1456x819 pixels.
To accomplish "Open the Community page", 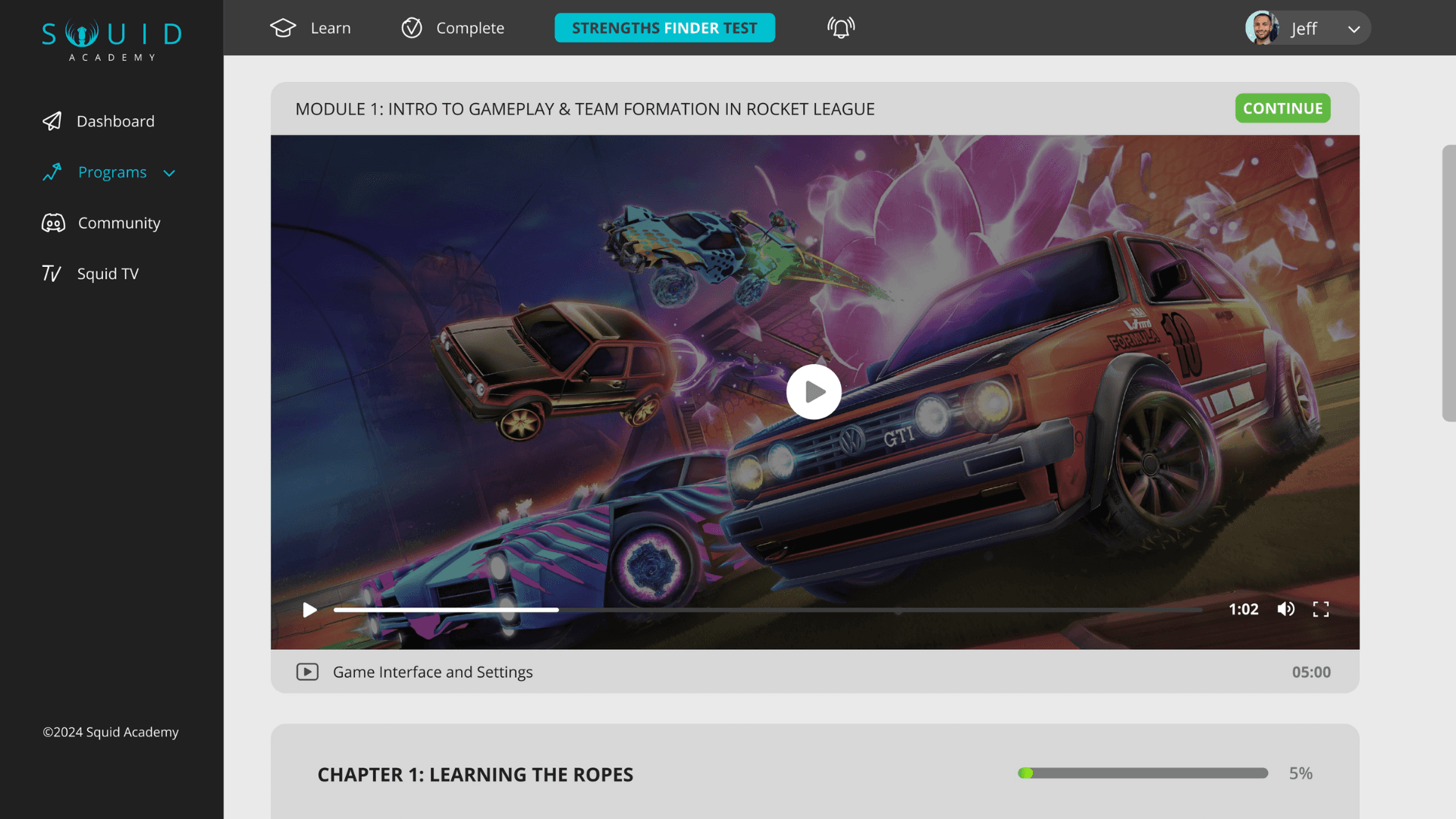I will click(119, 223).
